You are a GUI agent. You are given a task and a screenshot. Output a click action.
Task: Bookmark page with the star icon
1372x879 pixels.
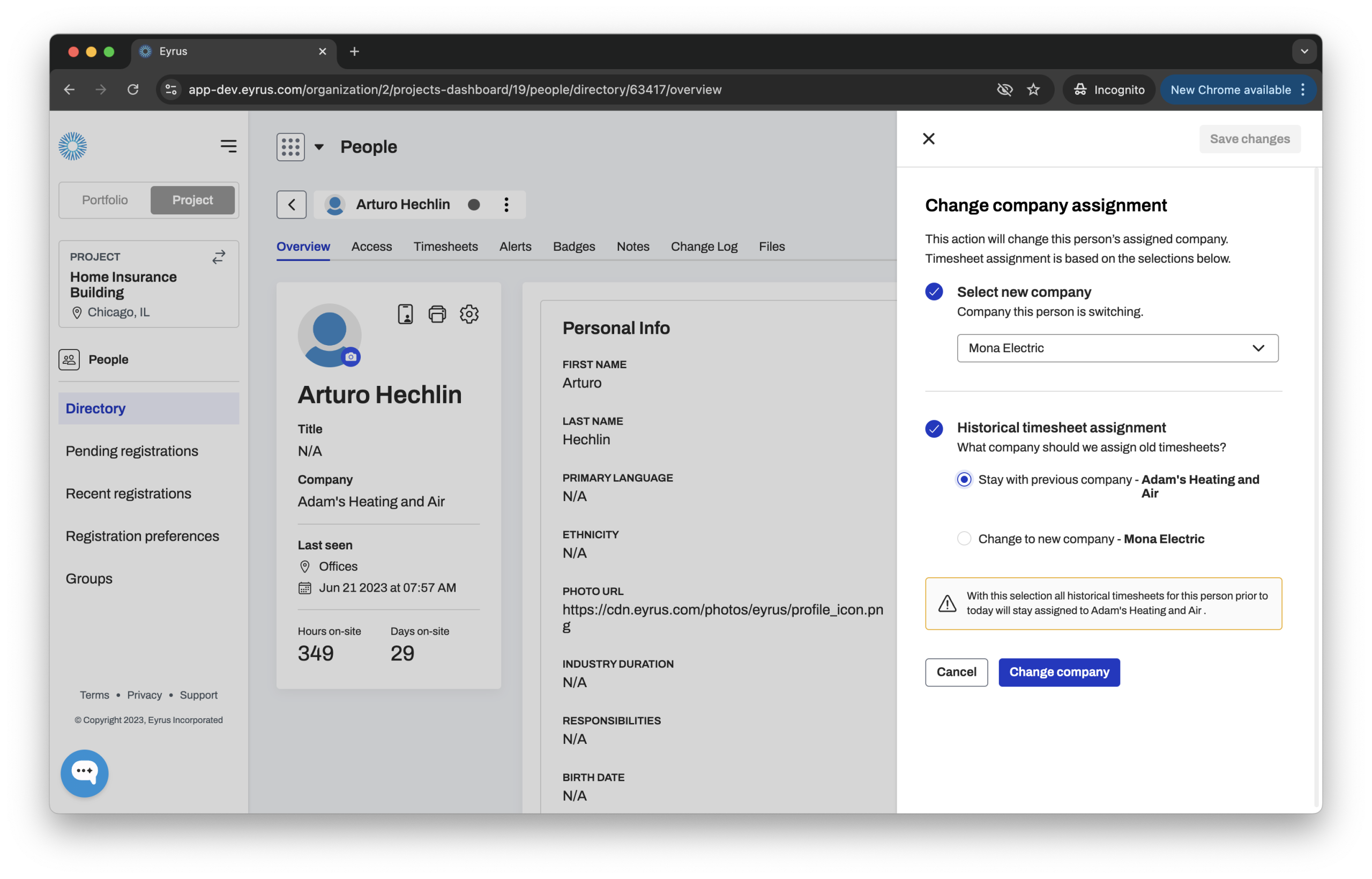tap(1034, 90)
